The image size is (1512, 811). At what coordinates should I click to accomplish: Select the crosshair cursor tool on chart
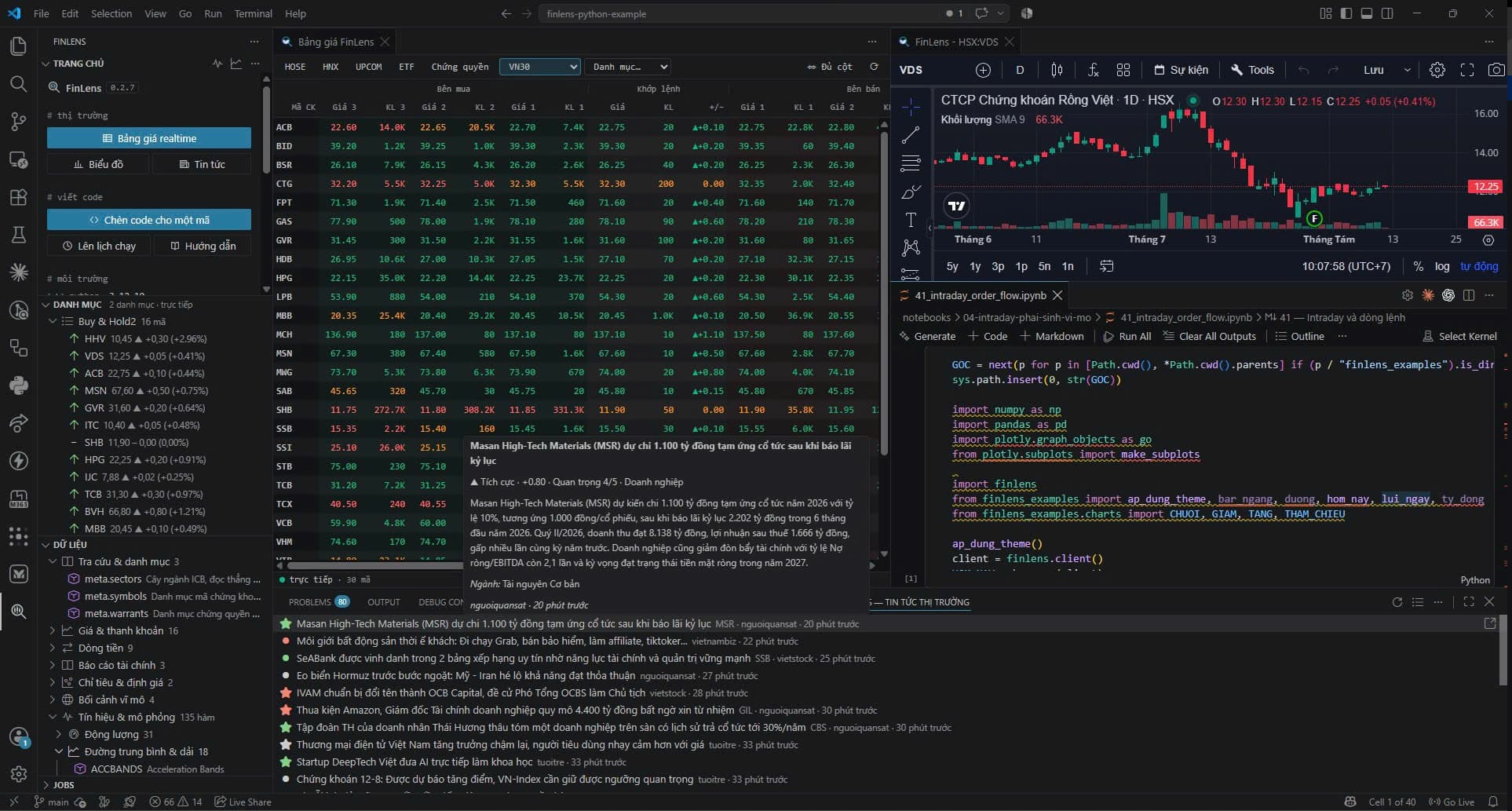point(911,106)
